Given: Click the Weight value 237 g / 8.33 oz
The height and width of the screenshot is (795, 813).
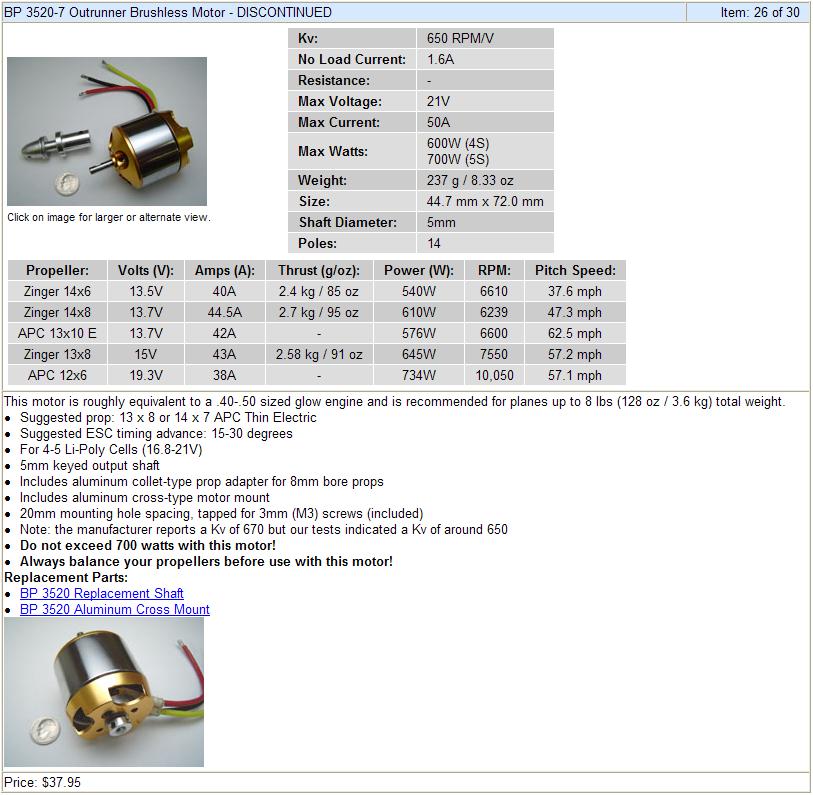Looking at the screenshot, I should [x=470, y=180].
